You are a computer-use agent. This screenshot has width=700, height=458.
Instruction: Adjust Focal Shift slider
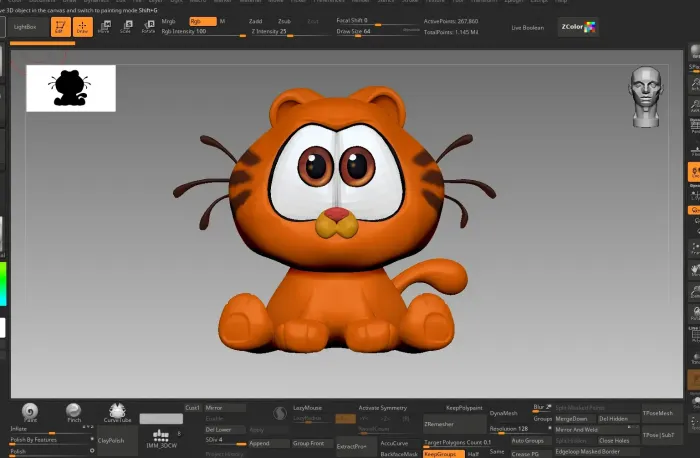coord(377,21)
